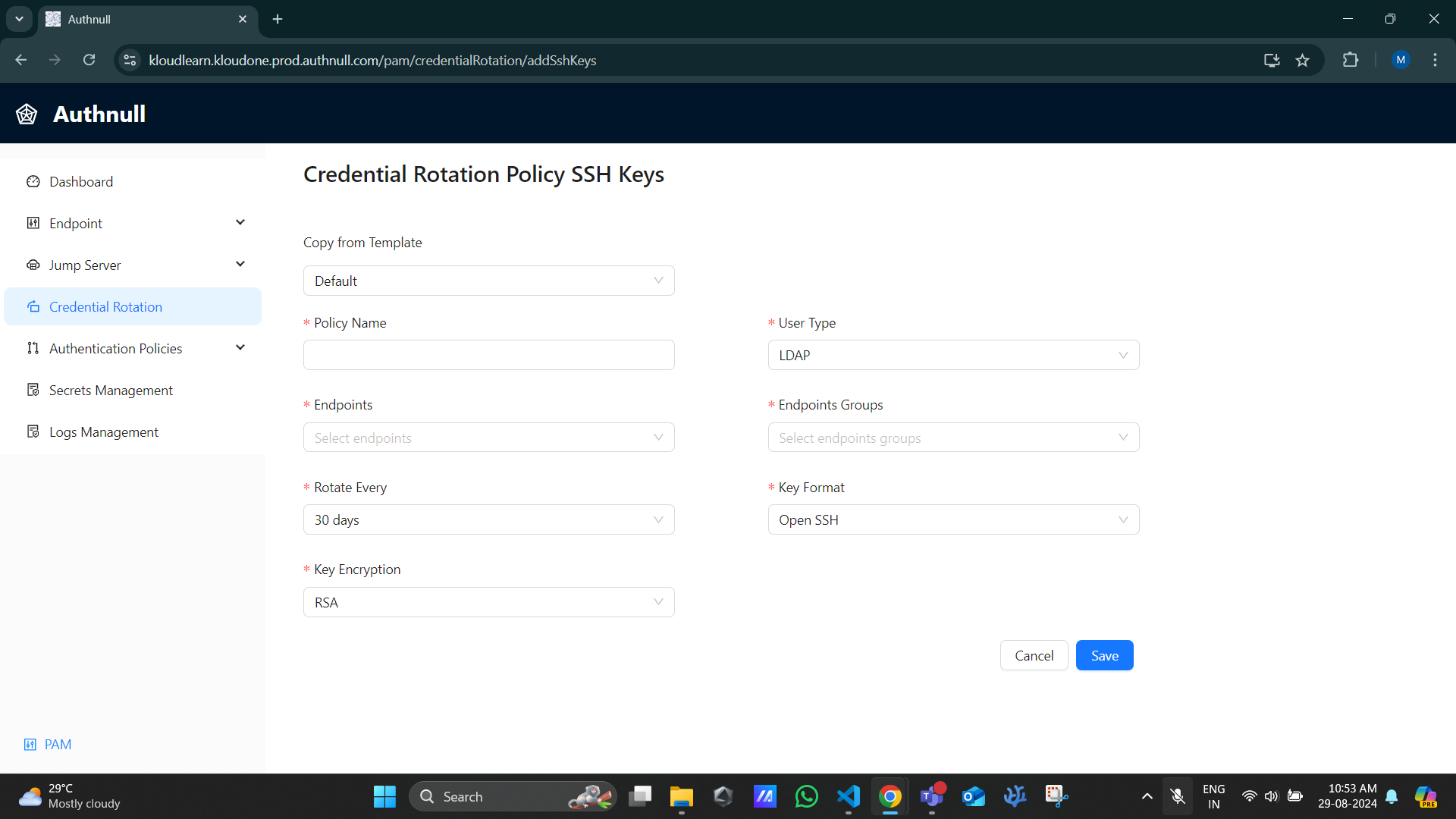Click the install app icon in address bar
Viewport: 1456px width, 819px height.
(1272, 60)
